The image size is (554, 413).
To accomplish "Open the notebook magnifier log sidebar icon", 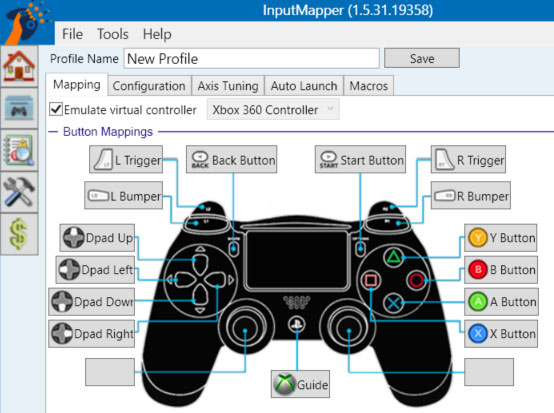I will point(19,150).
